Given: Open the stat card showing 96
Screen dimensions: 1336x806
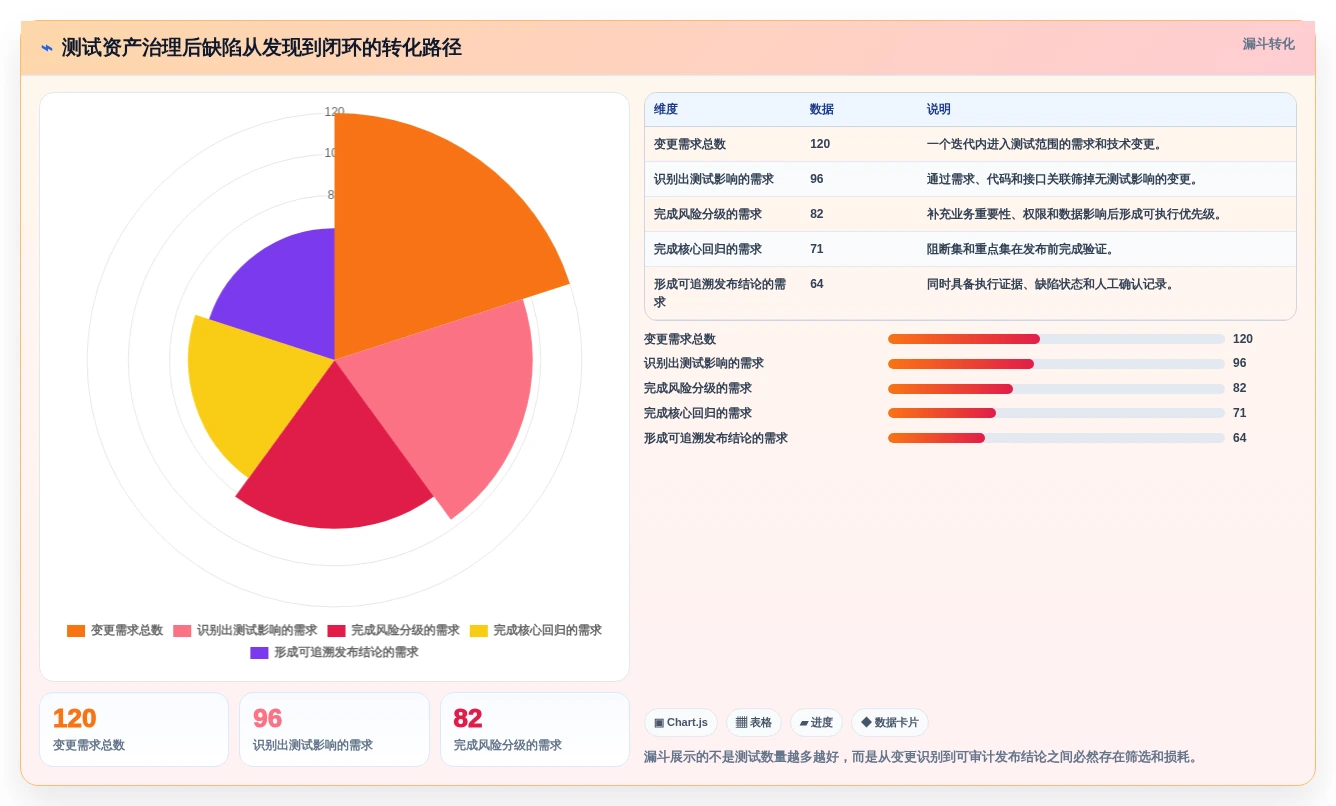Looking at the screenshot, I should (x=334, y=730).
